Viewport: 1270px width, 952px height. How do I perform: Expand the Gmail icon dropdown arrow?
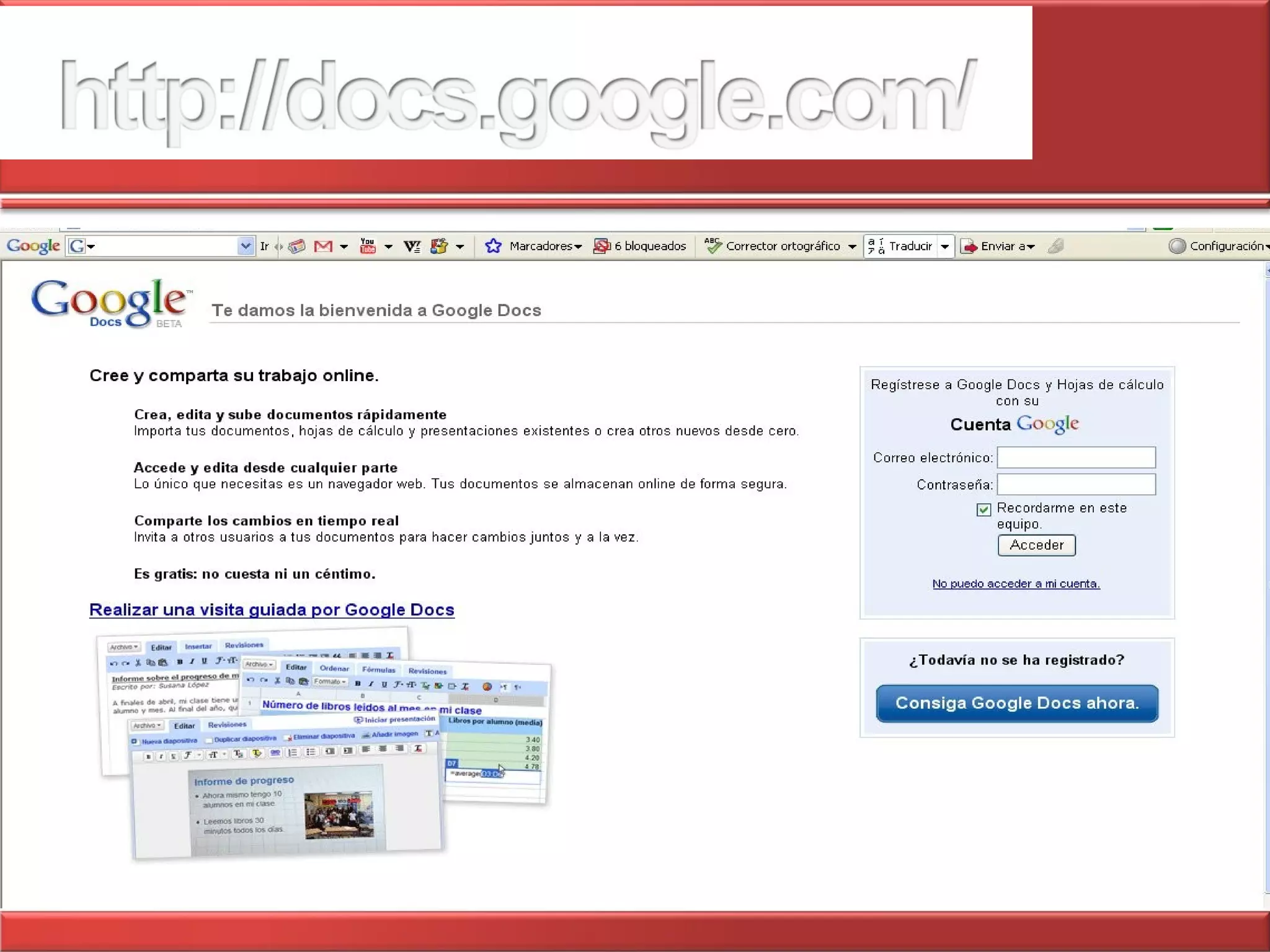pos(344,247)
